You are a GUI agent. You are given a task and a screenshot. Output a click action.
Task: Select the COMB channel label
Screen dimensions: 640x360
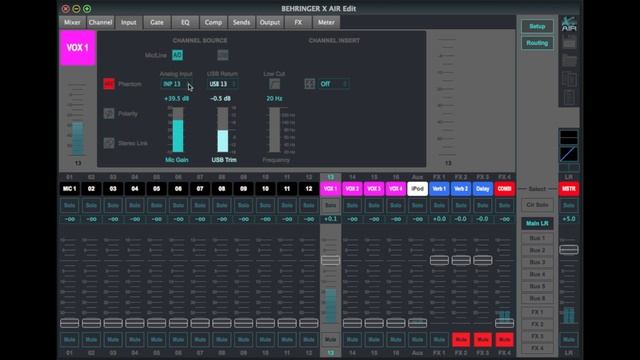click(504, 189)
